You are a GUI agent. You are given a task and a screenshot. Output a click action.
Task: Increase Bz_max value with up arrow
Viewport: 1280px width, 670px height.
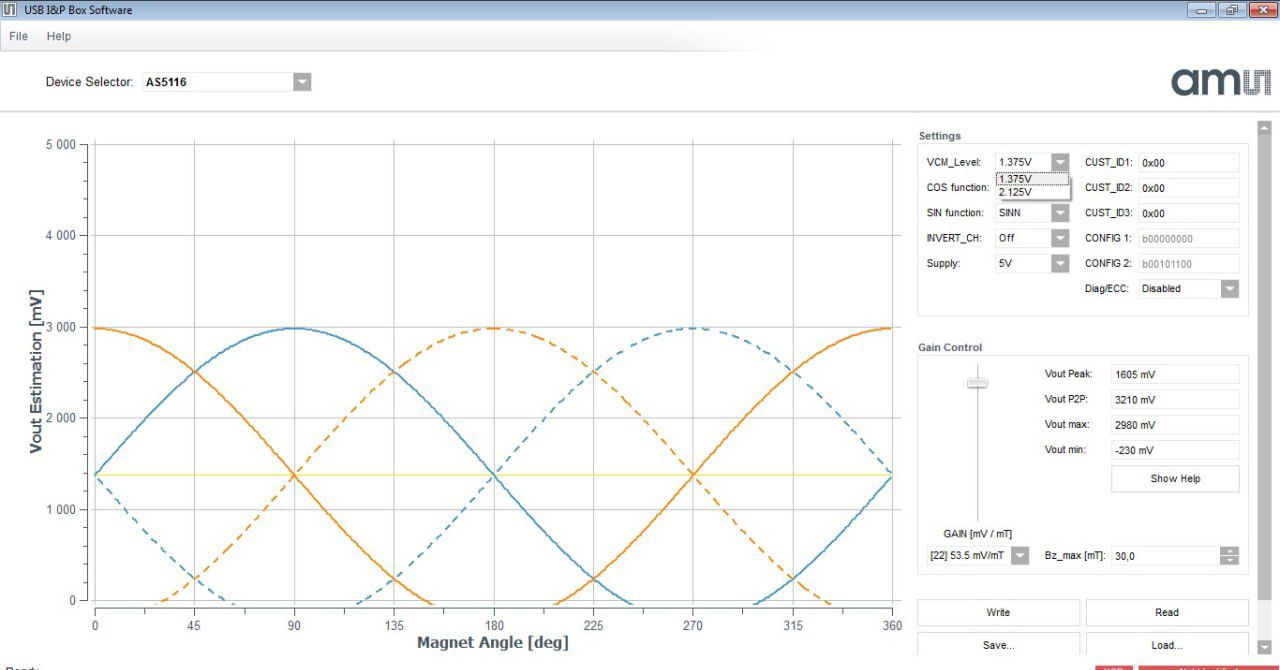[1229, 551]
